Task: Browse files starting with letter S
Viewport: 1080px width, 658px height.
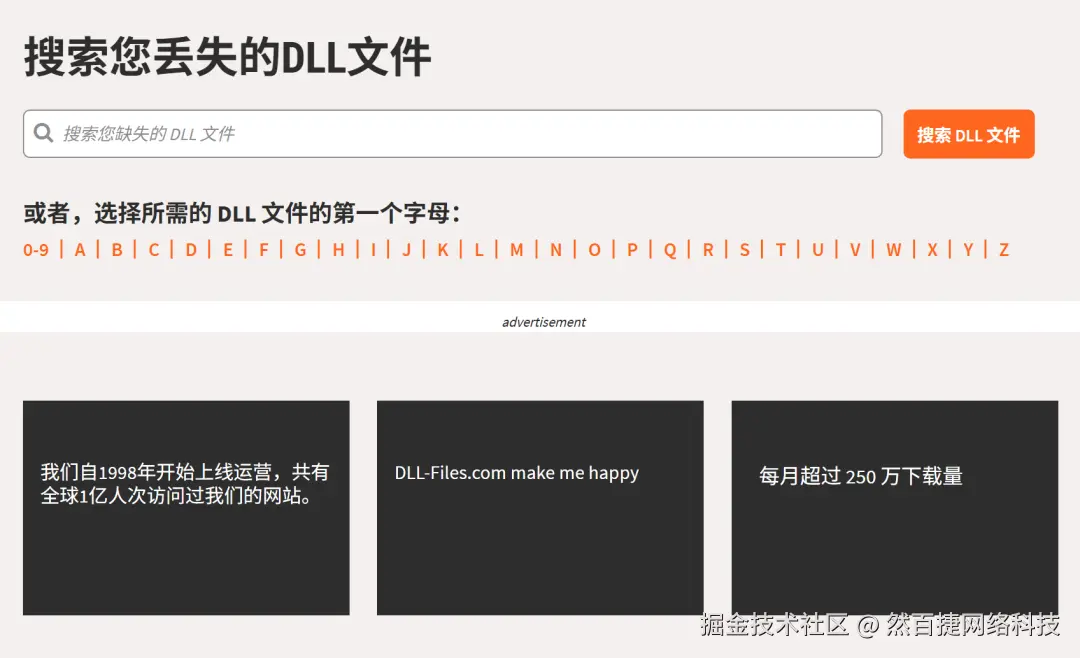Action: pyautogui.click(x=744, y=250)
